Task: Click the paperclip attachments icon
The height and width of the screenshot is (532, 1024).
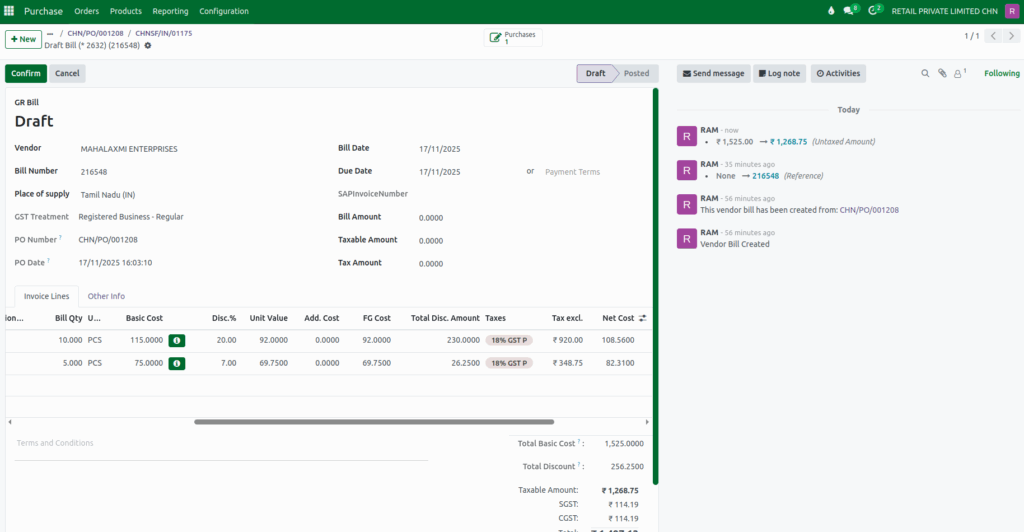Action: point(942,74)
